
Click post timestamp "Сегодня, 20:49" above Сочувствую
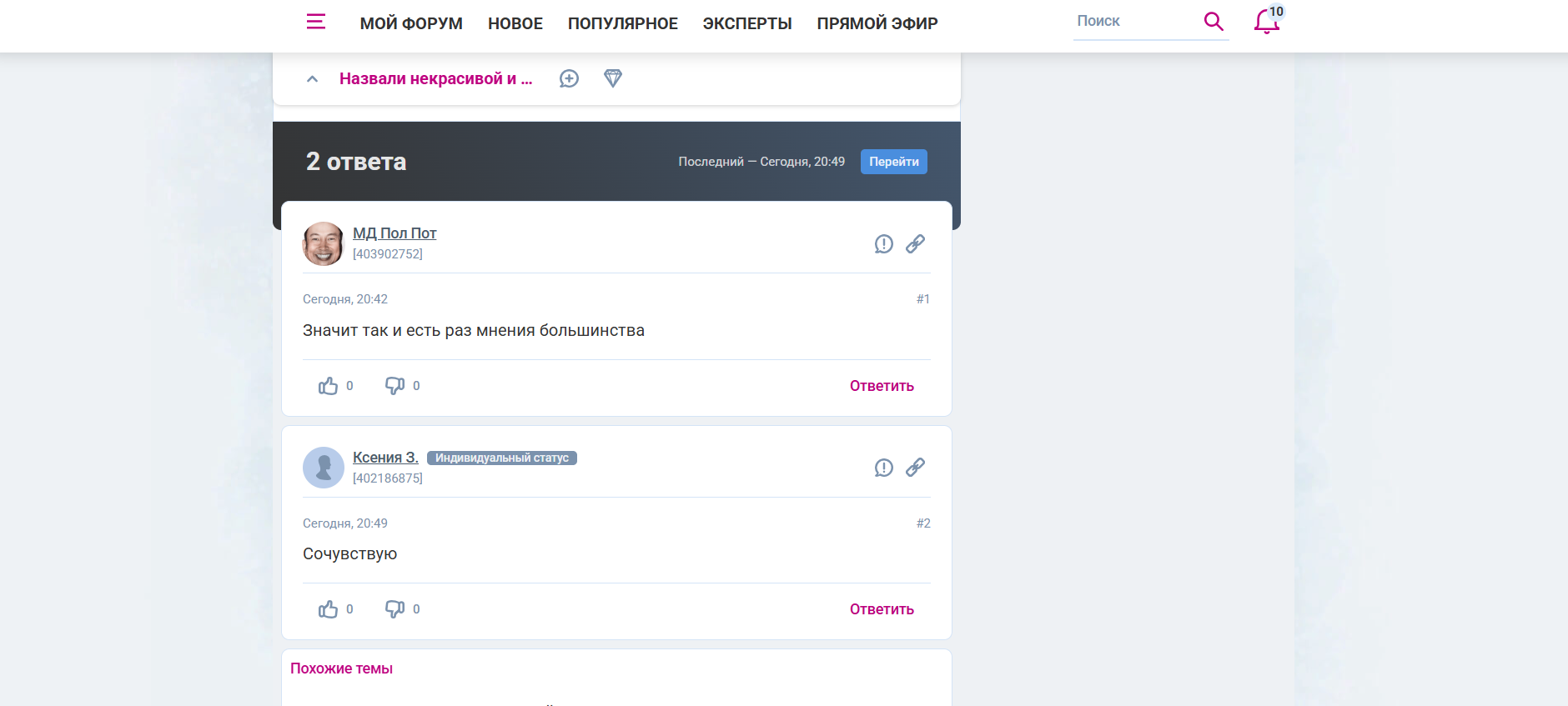345,523
